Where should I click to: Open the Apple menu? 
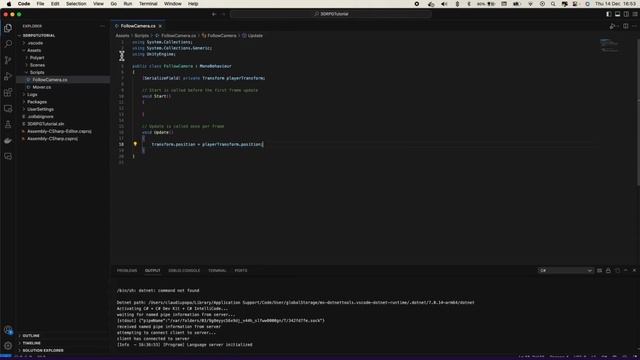[x=9, y=4]
